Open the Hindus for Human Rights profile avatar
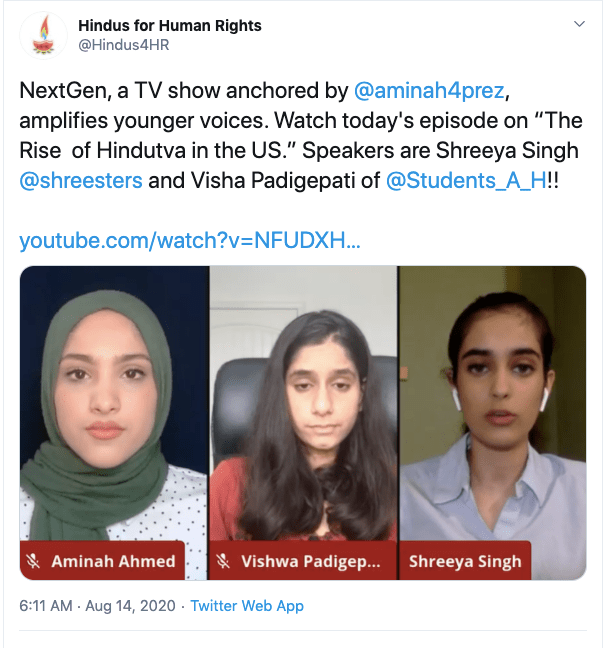This screenshot has height=648, width=603. tap(43, 36)
